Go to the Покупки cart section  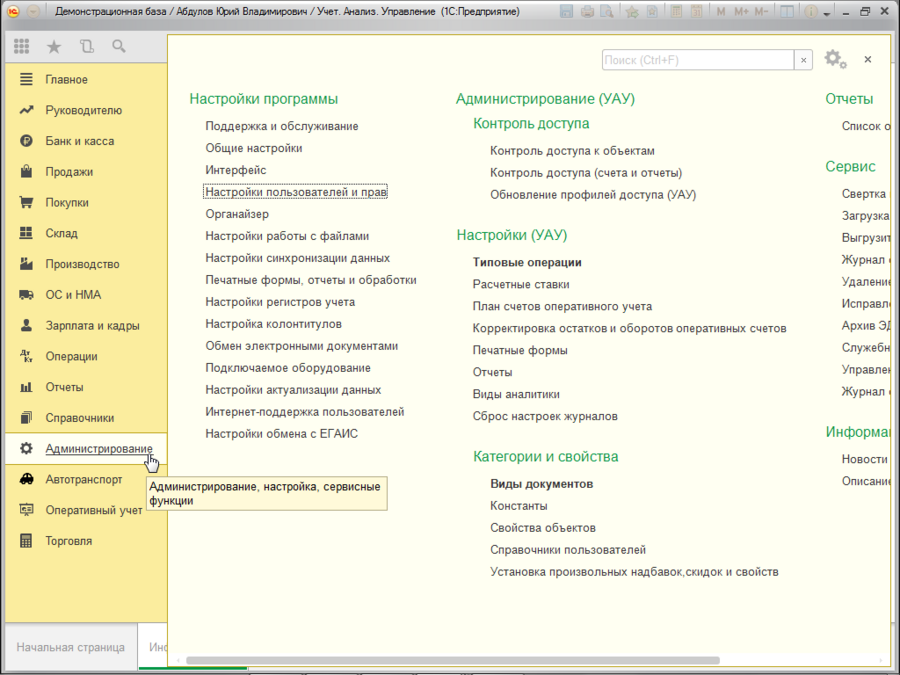[66, 202]
